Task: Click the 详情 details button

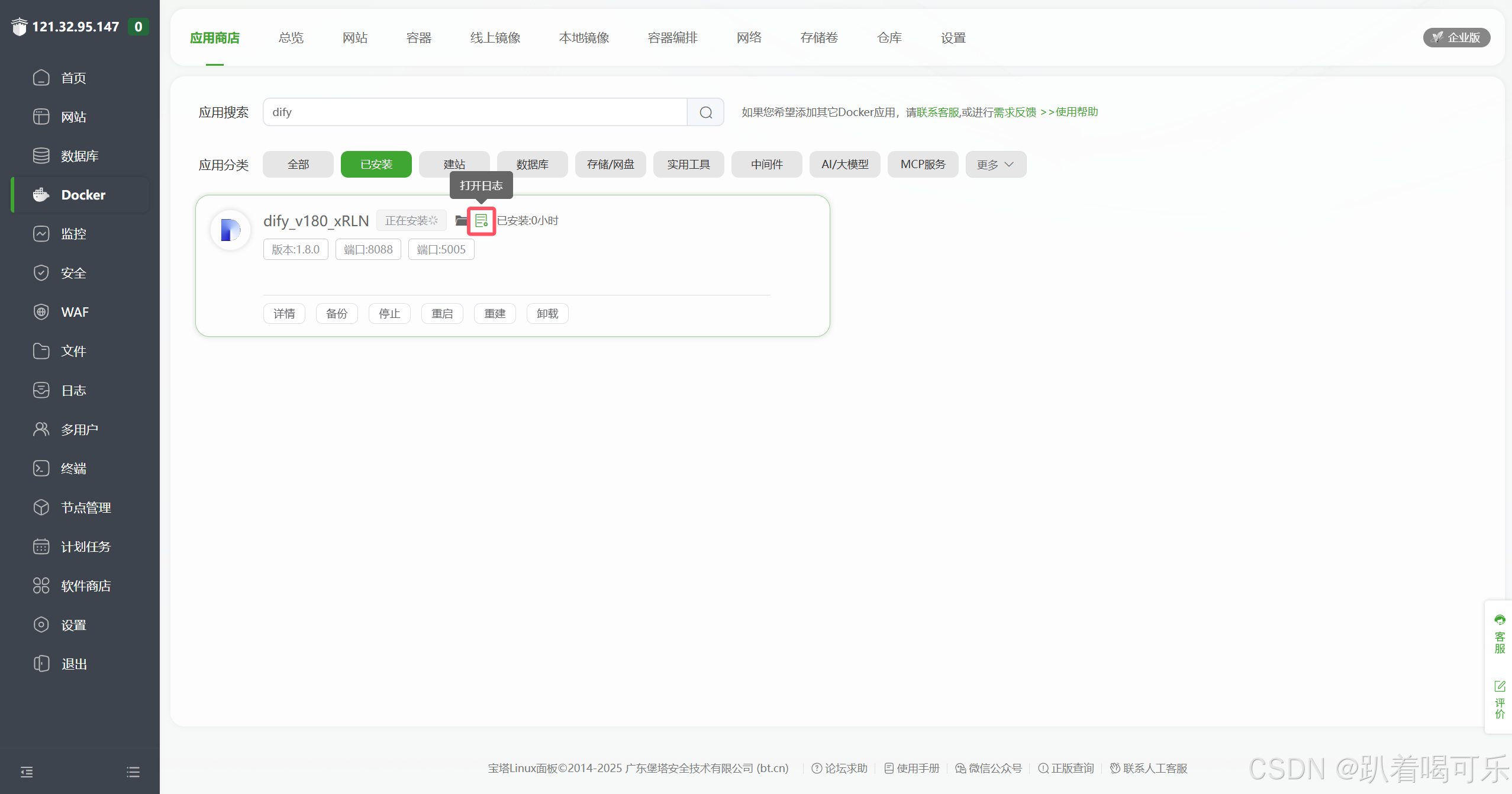Action: point(284,313)
